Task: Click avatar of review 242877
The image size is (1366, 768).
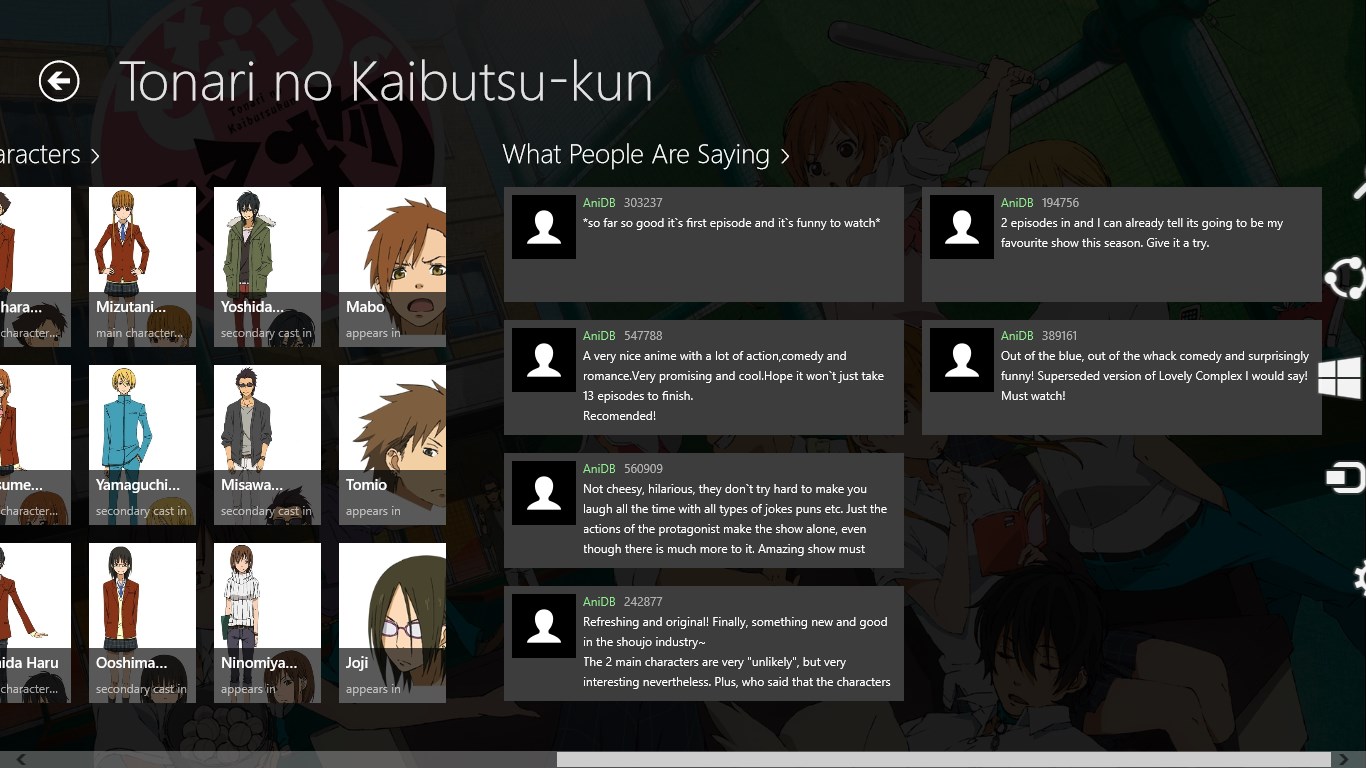Action: coord(544,626)
